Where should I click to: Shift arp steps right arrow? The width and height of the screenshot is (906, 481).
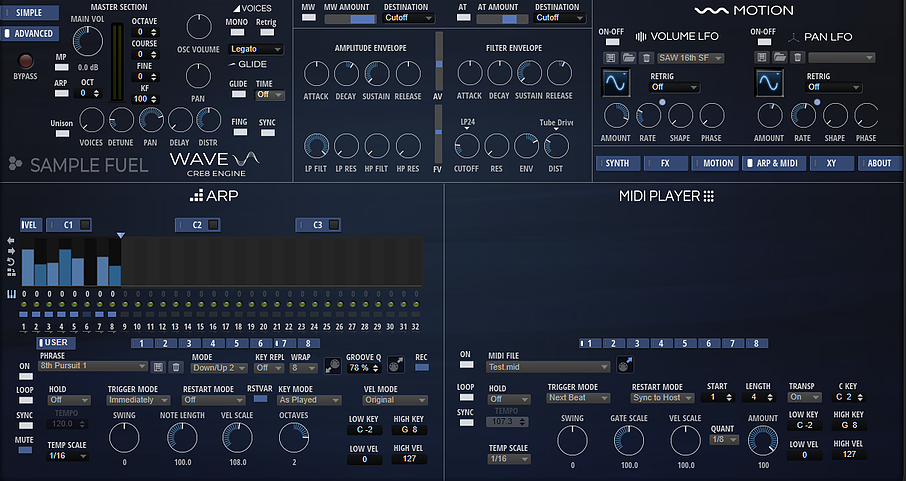click(10, 251)
